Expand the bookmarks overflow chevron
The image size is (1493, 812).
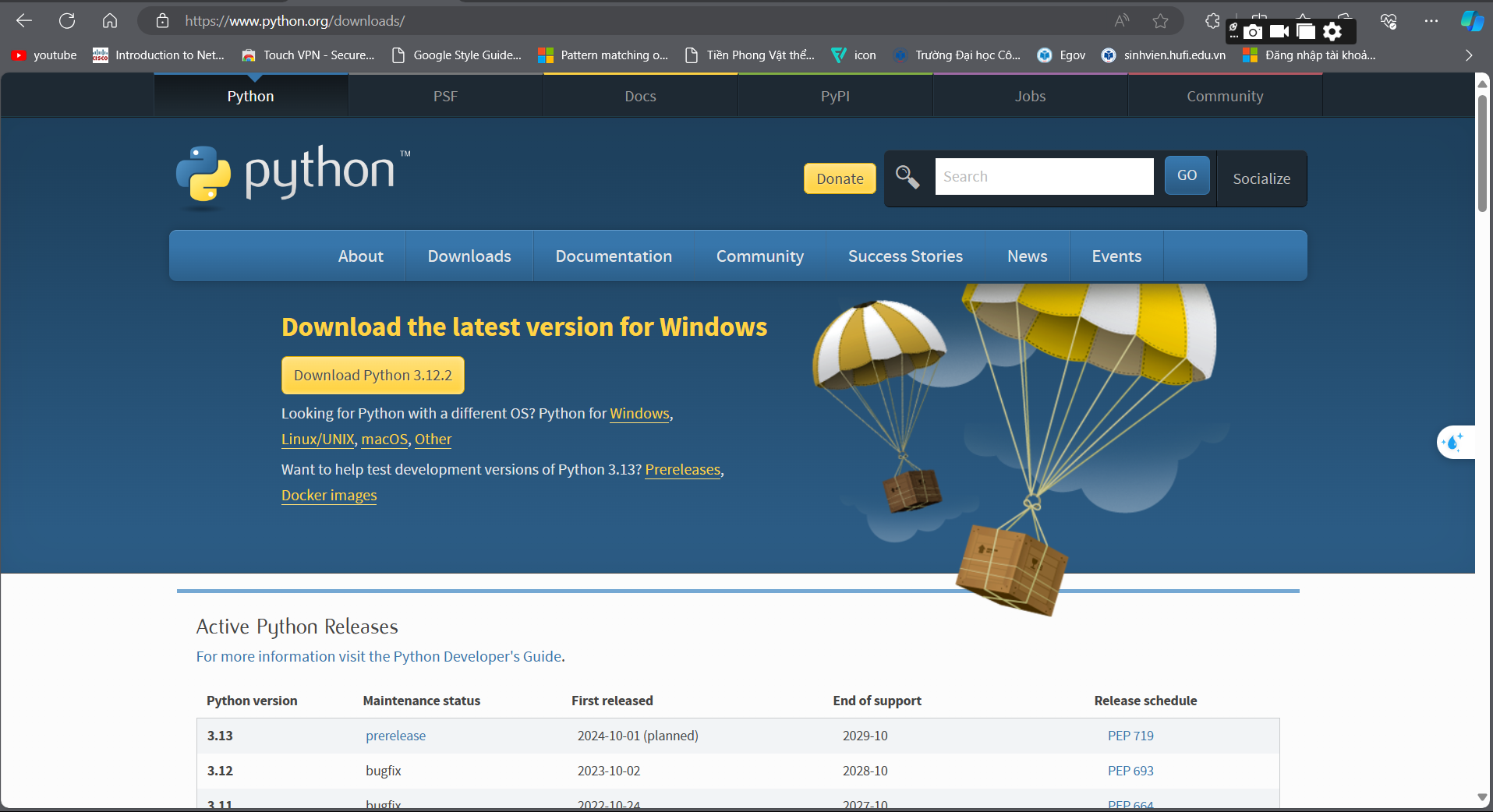[1469, 55]
